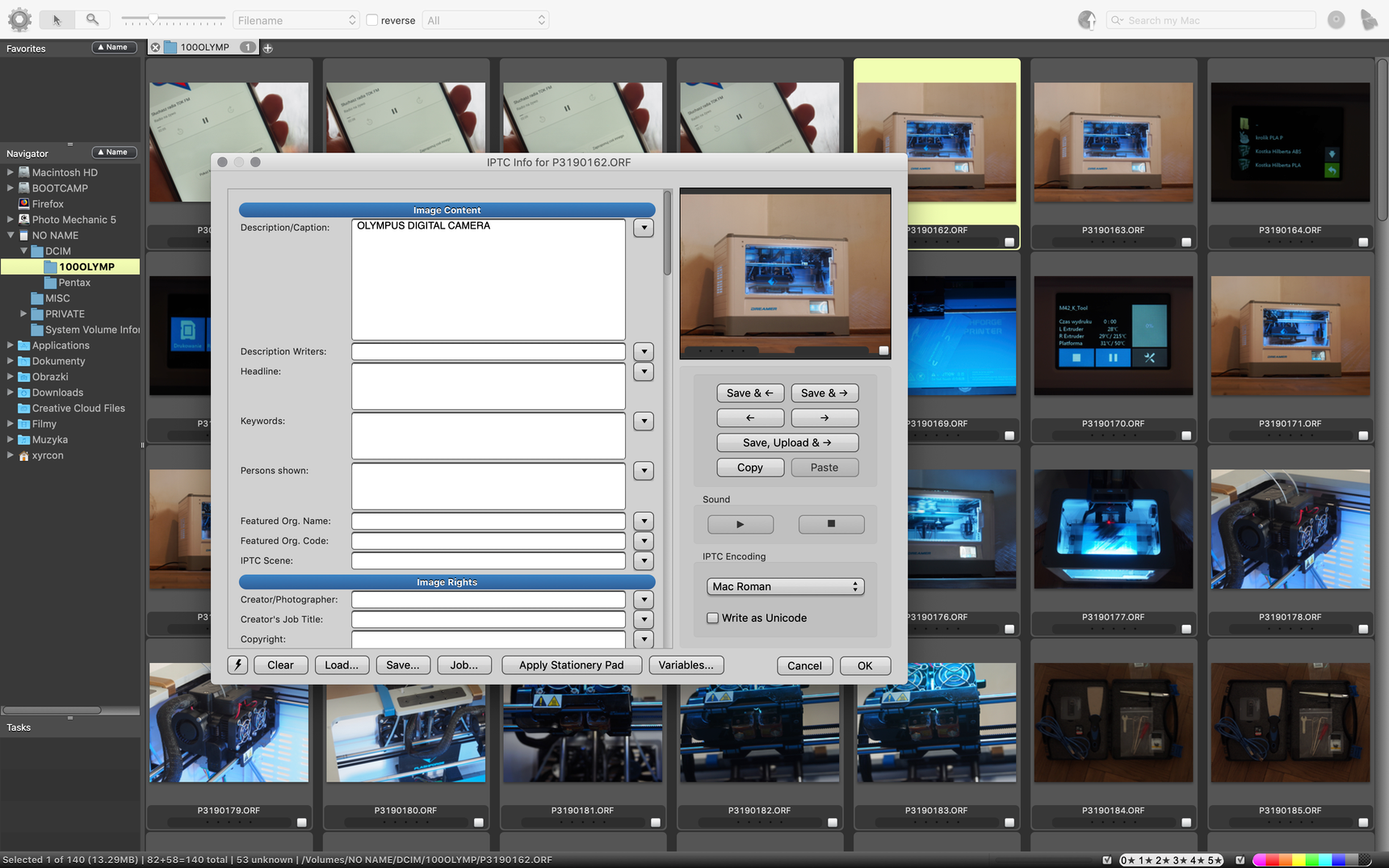Image resolution: width=1389 pixels, height=868 pixels.
Task: Add a new contact sheet tab
Action: (268, 48)
